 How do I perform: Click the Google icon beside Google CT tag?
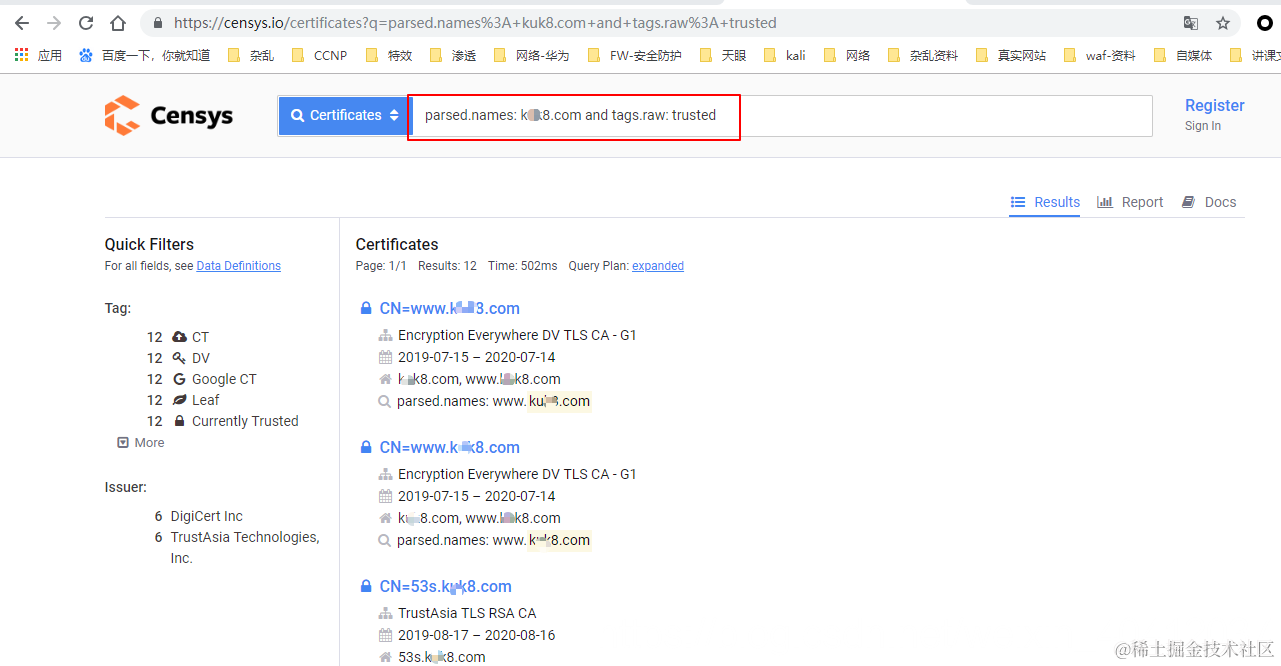[179, 379]
